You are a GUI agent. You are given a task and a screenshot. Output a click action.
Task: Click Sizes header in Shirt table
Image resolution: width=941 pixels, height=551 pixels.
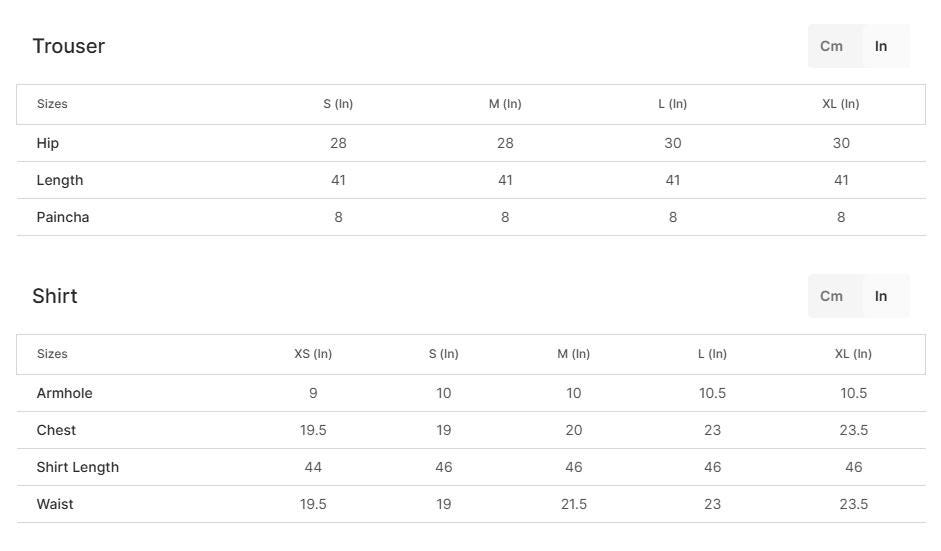pyautogui.click(x=52, y=354)
